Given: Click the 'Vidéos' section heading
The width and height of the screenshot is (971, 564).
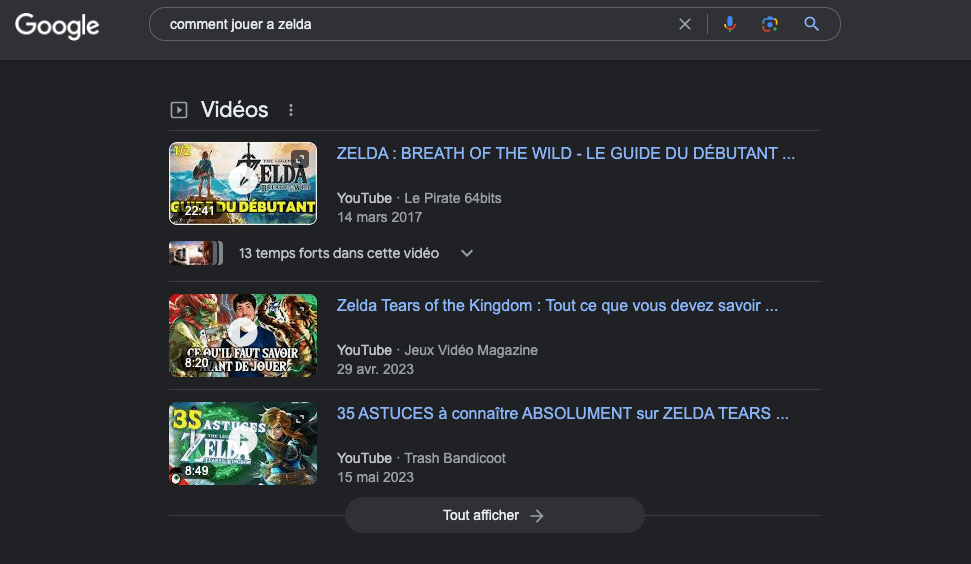Looking at the screenshot, I should [234, 110].
